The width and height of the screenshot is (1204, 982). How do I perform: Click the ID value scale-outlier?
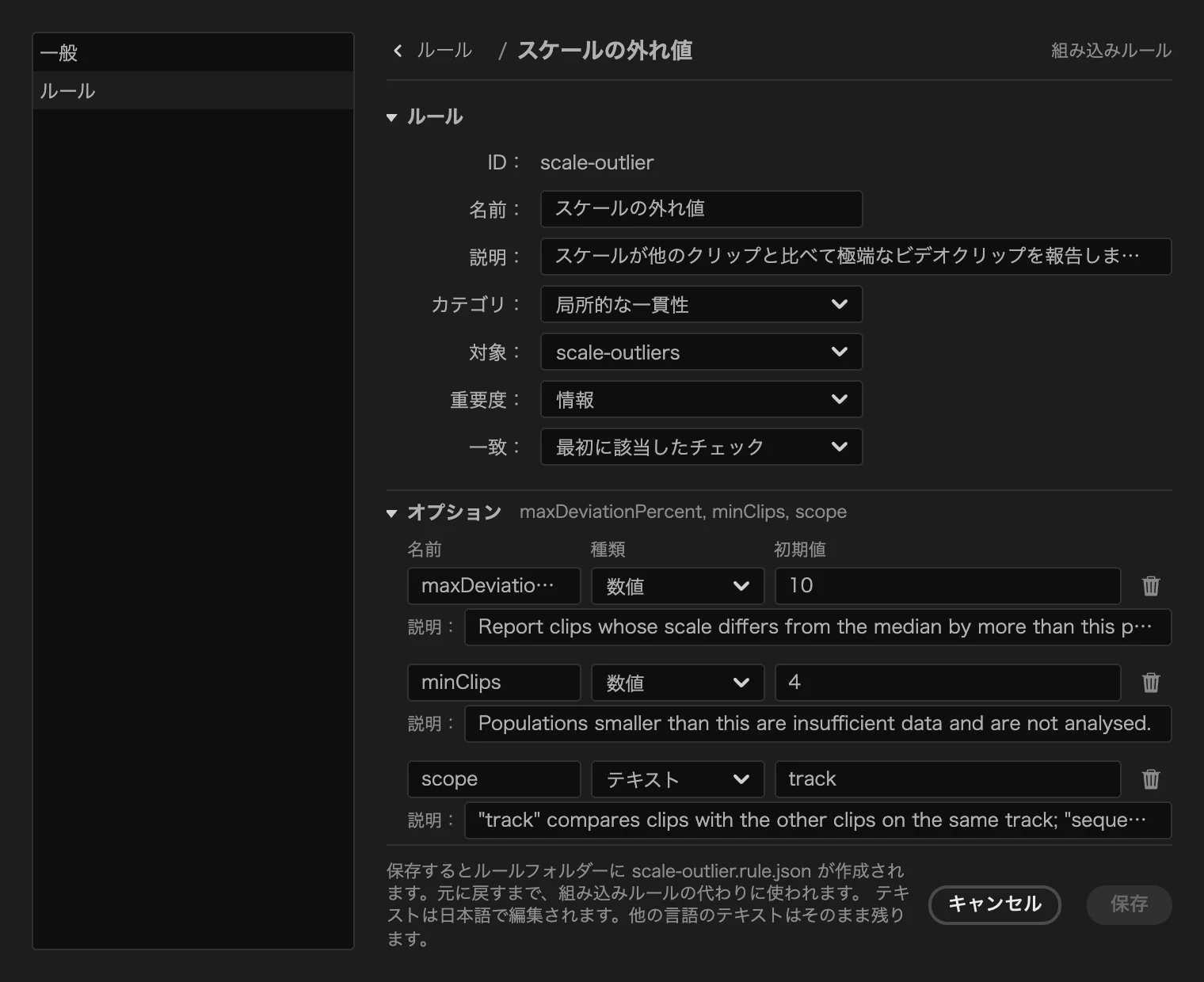click(x=596, y=162)
